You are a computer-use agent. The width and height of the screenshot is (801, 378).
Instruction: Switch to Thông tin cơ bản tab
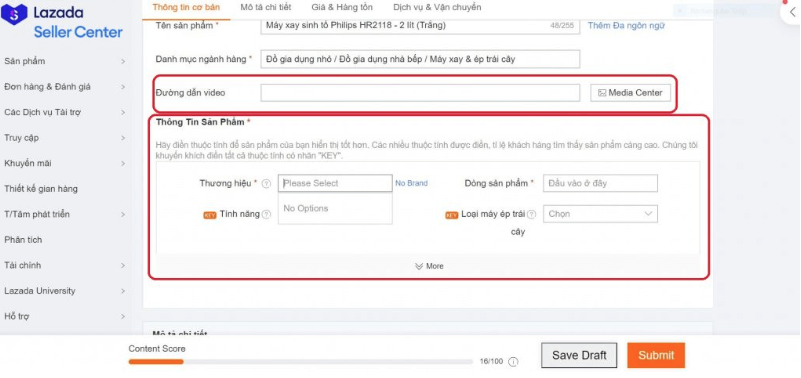point(186,7)
